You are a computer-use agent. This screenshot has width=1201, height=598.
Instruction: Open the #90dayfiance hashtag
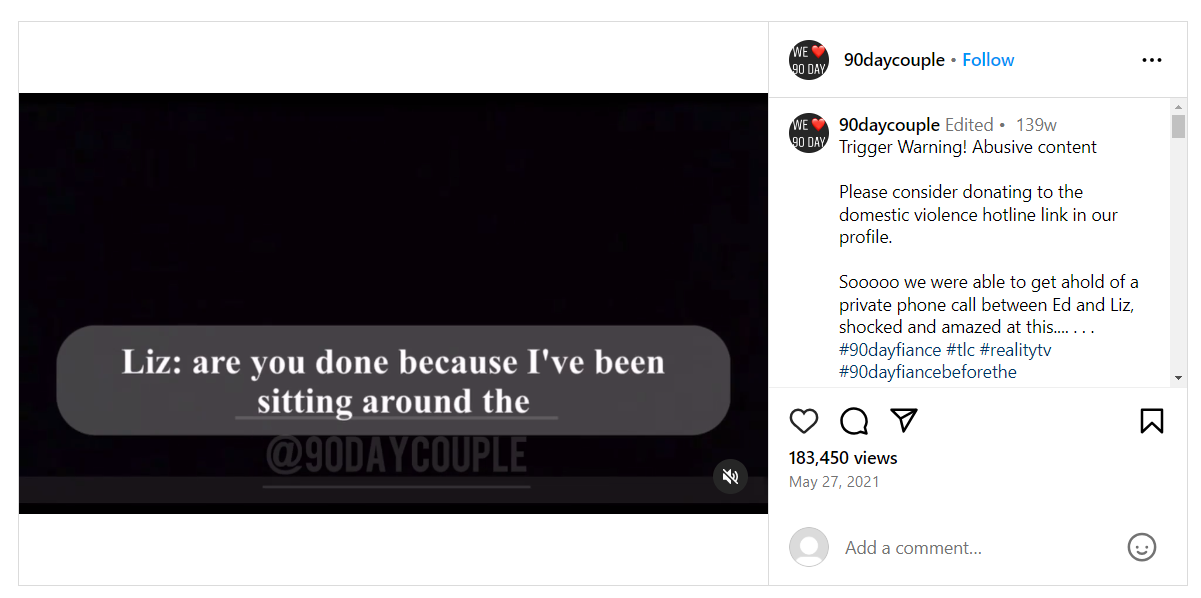pos(890,350)
